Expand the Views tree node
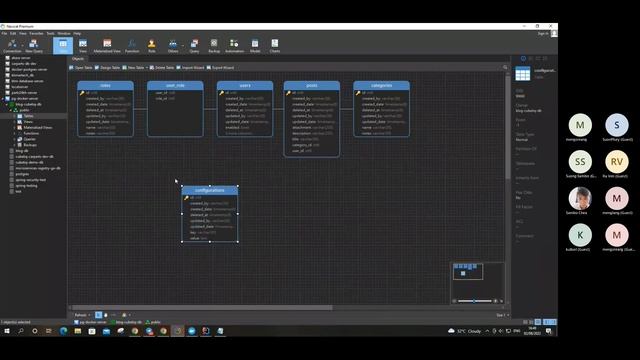Image resolution: width=640 pixels, height=360 pixels. tap(15, 122)
